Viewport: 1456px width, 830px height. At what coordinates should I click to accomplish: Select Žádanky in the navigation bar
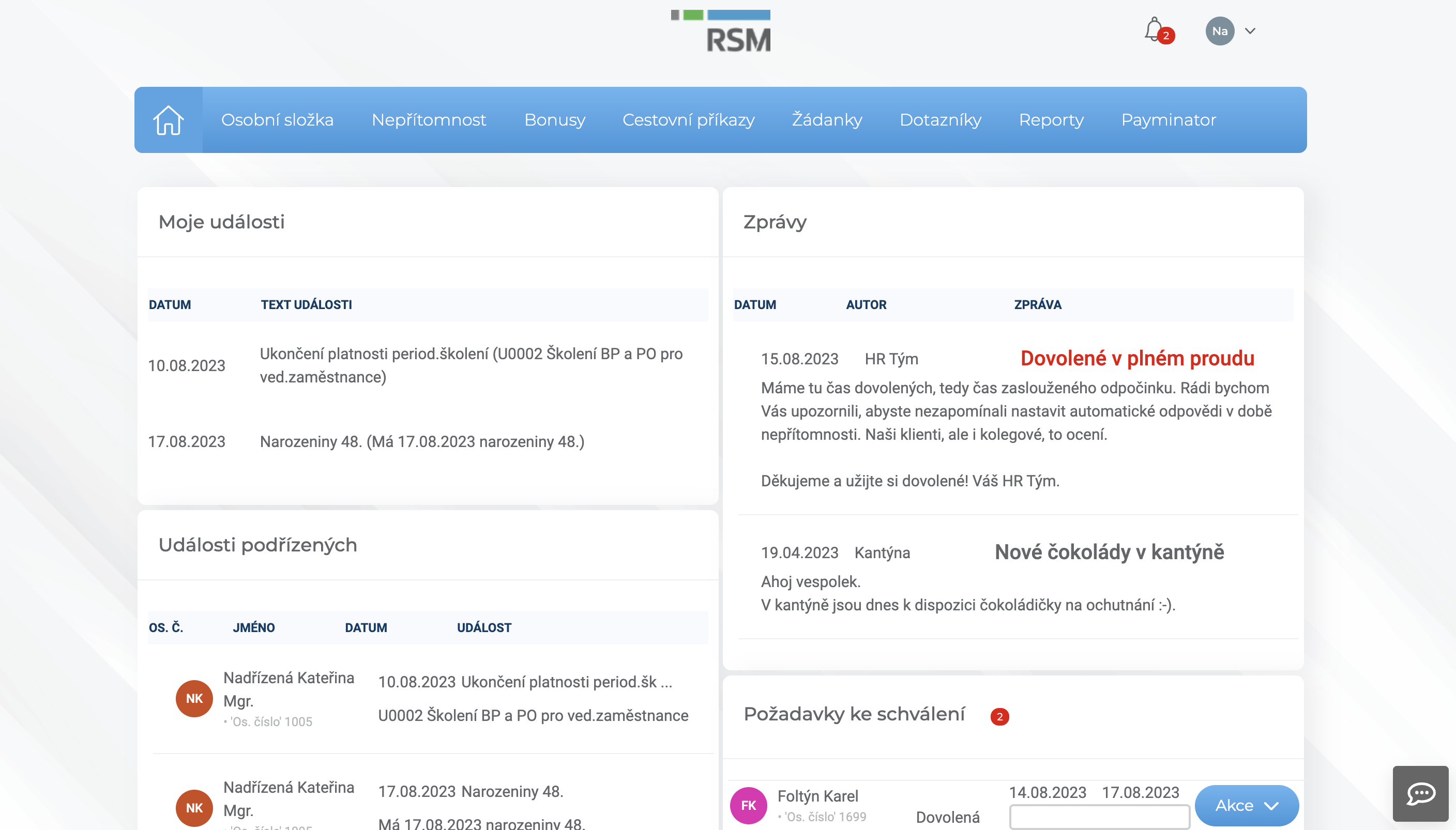(x=826, y=120)
